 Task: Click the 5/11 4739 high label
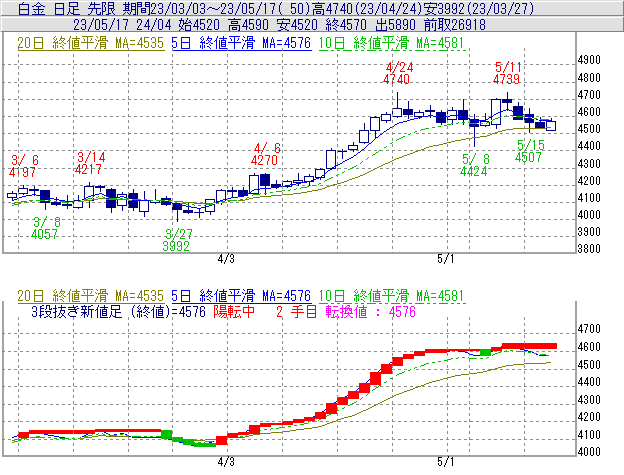click(507, 73)
